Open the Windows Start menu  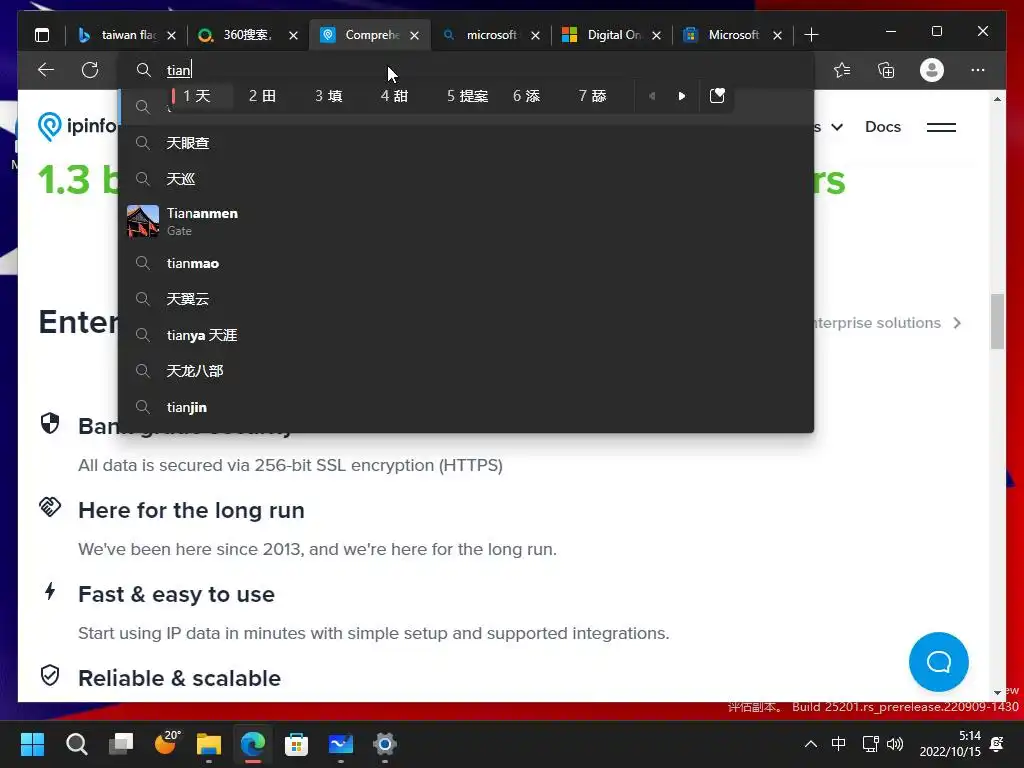(x=32, y=744)
